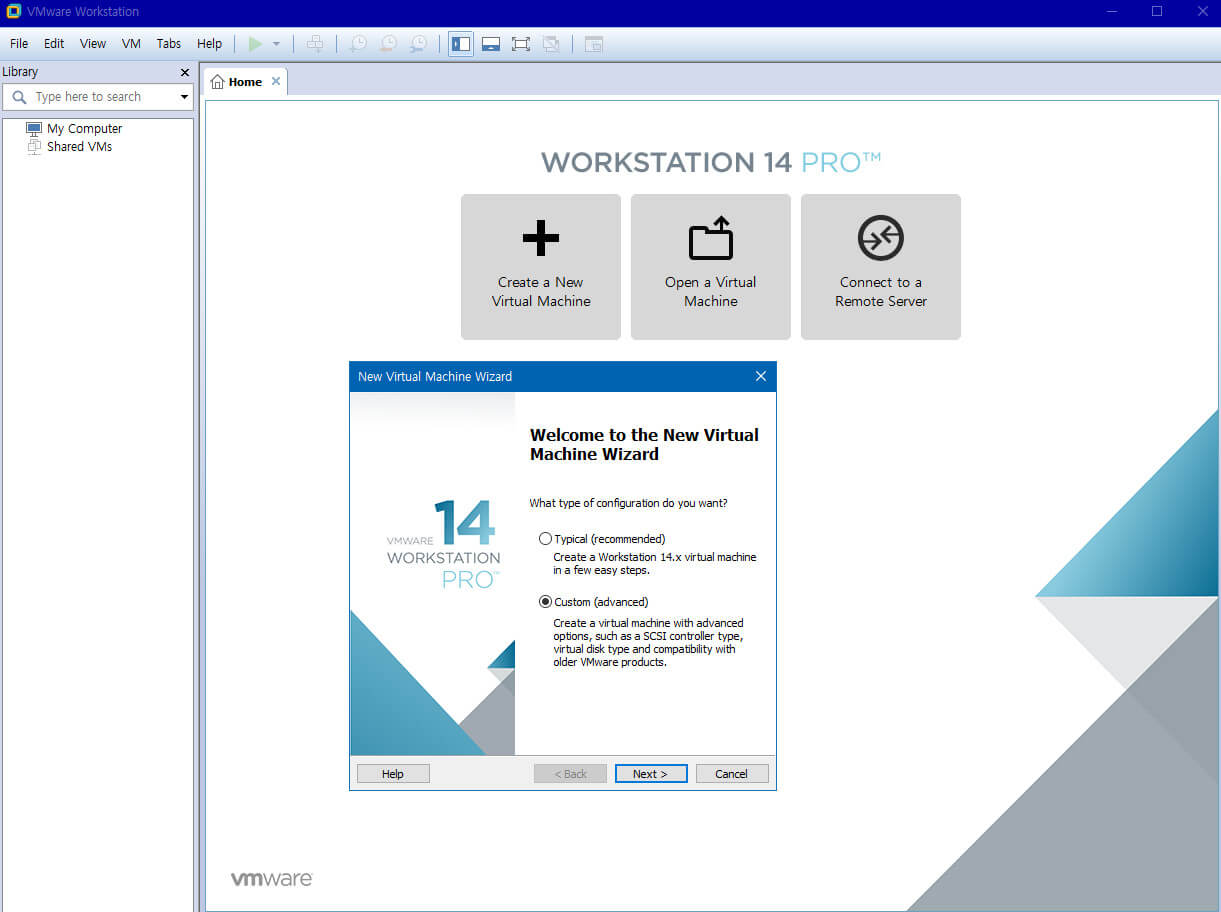Click the Connect to a Remote Server tile

point(881,267)
